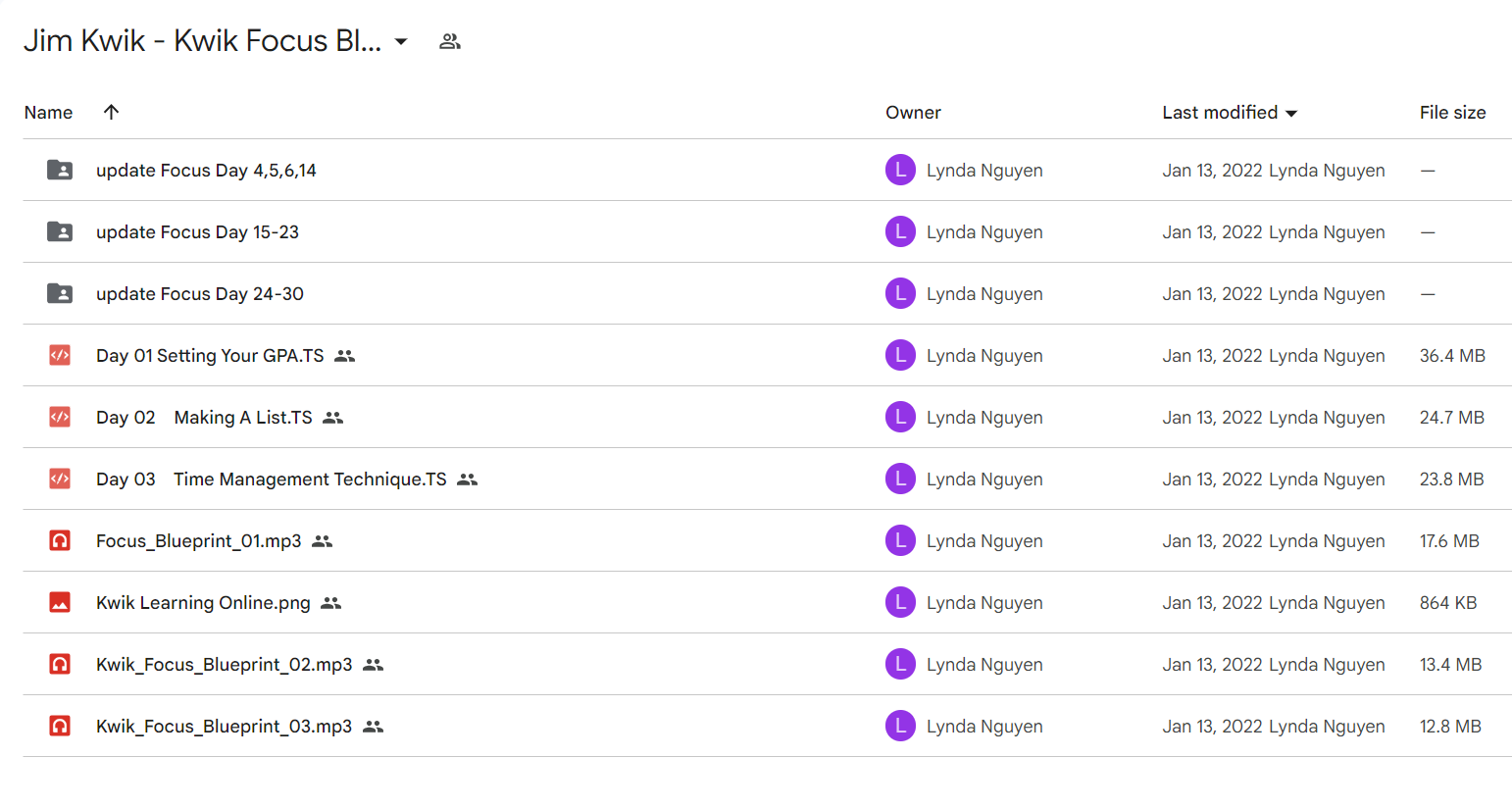The image size is (1512, 808).
Task: Click shared icon next to Day 03 Time Management Technique.TS
Action: coord(468,480)
